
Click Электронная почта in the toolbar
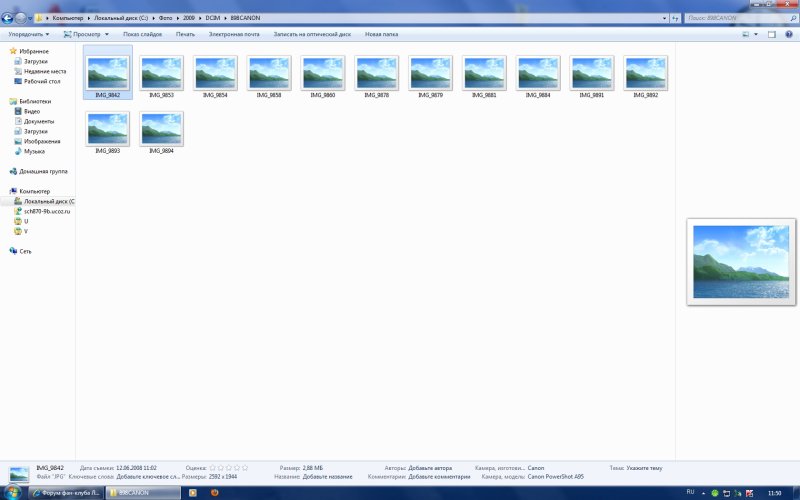coord(234,34)
